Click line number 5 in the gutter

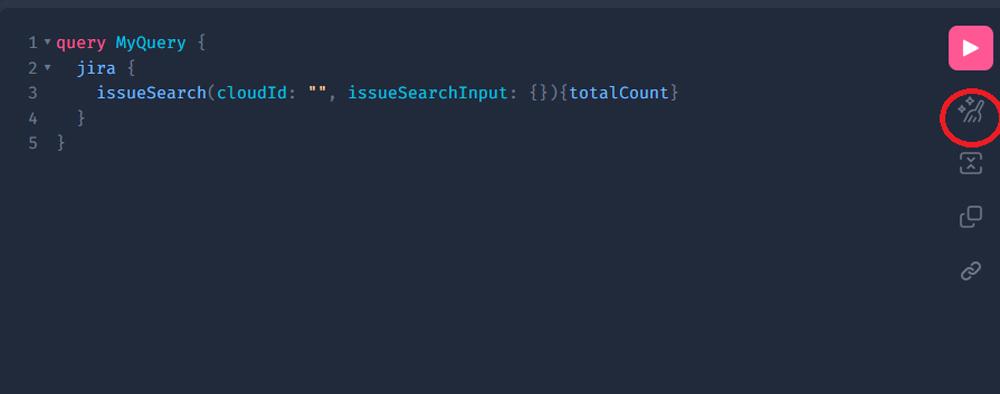[x=33, y=143]
